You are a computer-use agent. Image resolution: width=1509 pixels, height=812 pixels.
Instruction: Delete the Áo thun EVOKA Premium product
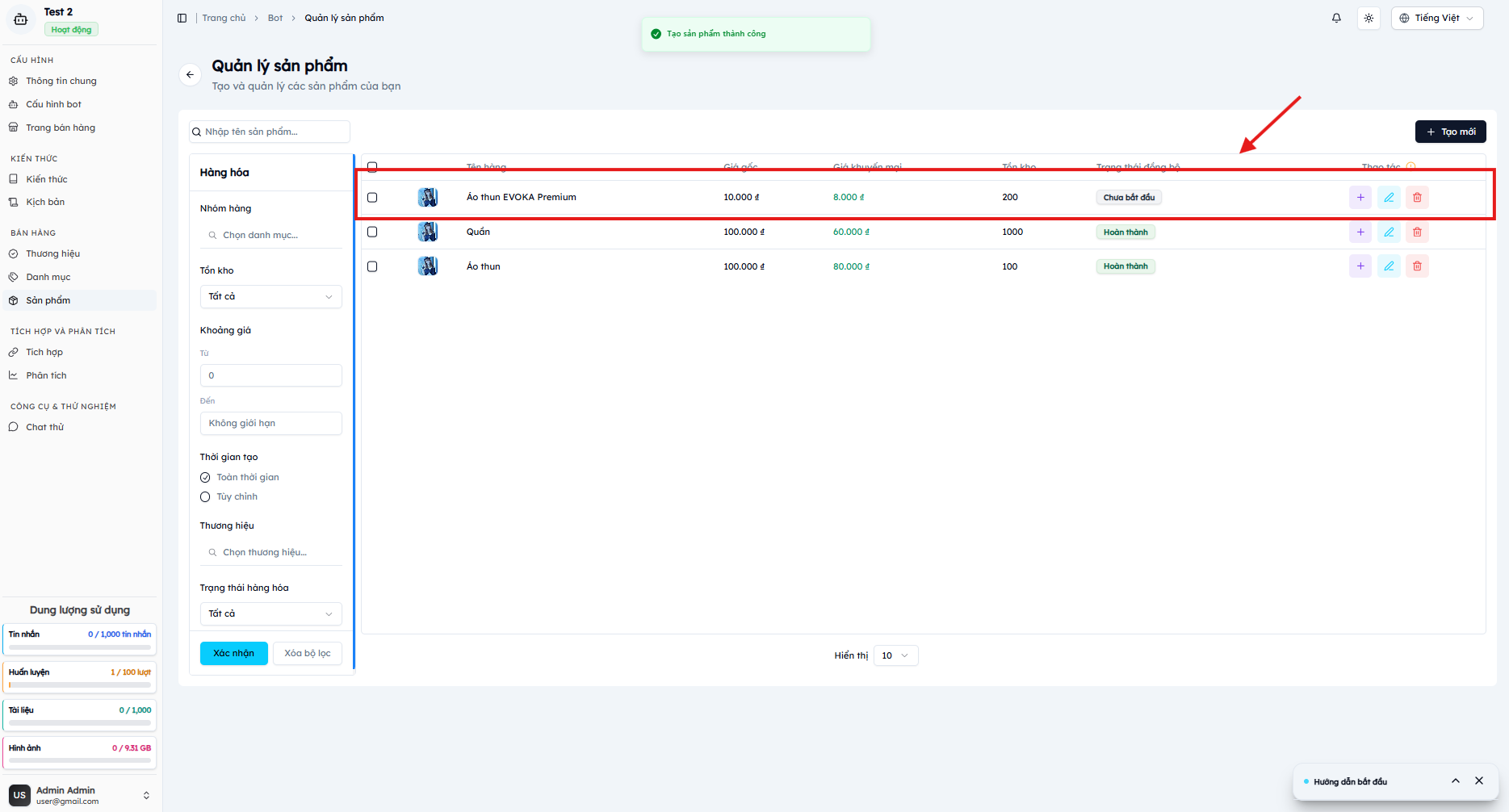point(1417,197)
